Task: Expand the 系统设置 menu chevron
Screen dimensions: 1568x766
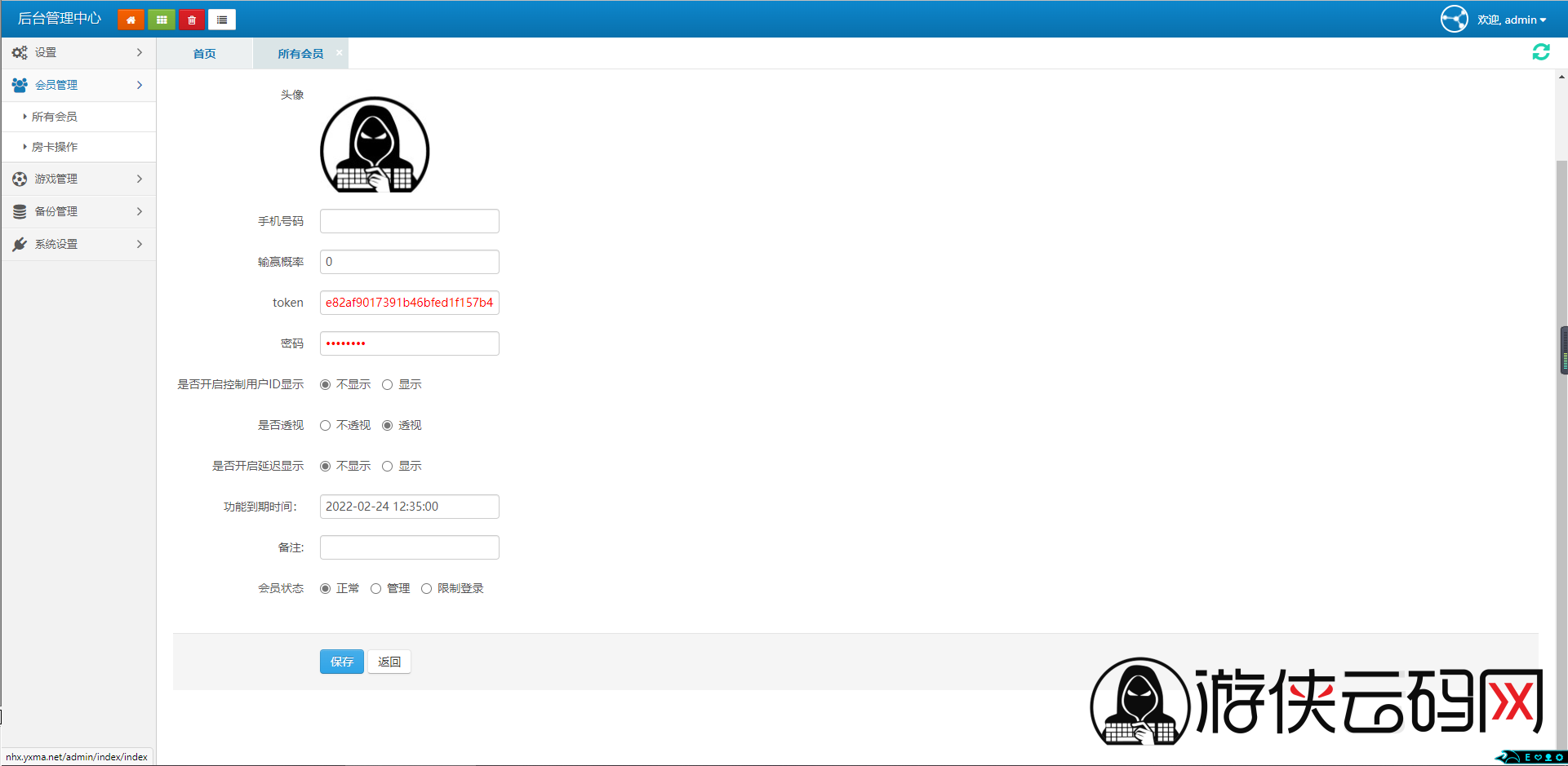Action: (x=140, y=244)
